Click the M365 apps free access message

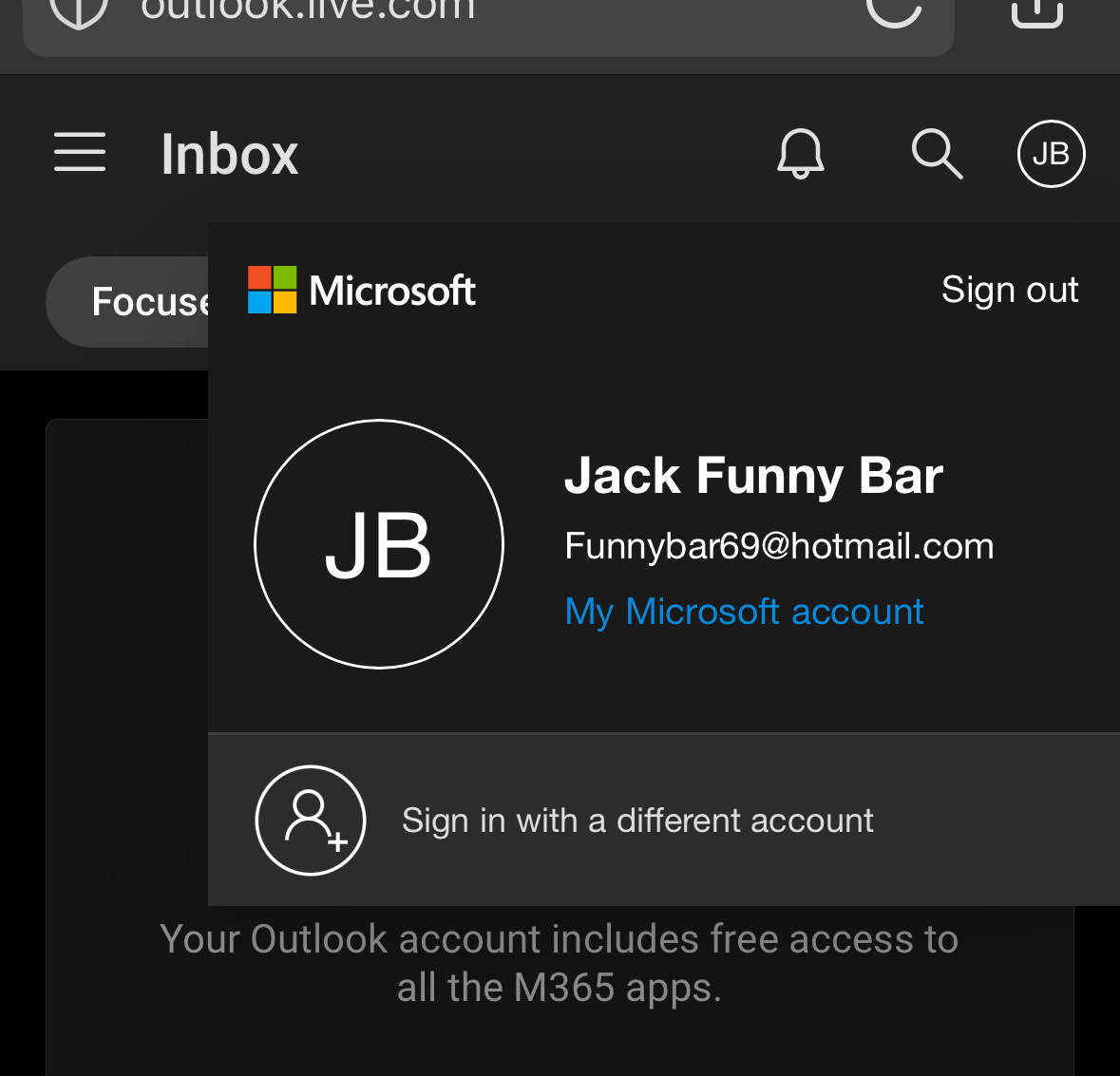coord(560,963)
